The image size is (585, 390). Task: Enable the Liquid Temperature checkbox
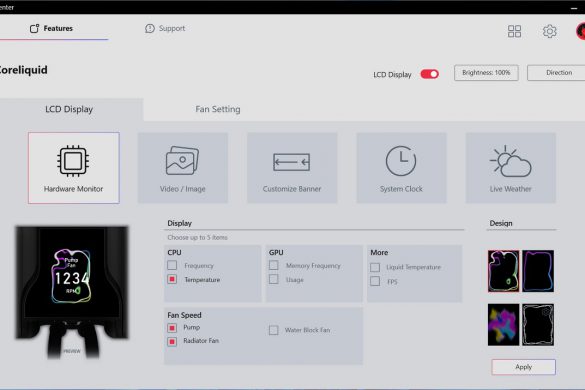coord(375,267)
